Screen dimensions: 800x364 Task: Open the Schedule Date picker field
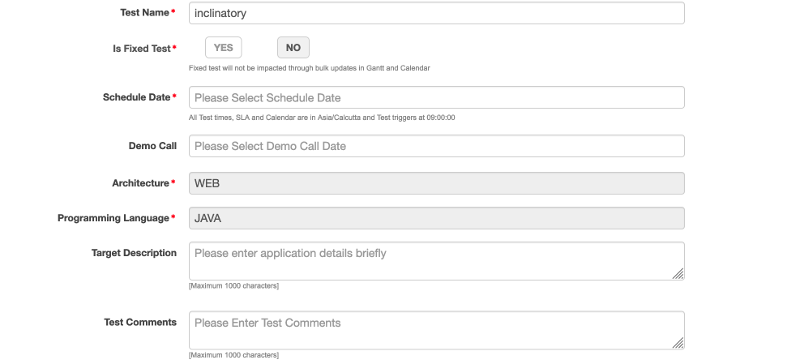pyautogui.click(x=436, y=98)
